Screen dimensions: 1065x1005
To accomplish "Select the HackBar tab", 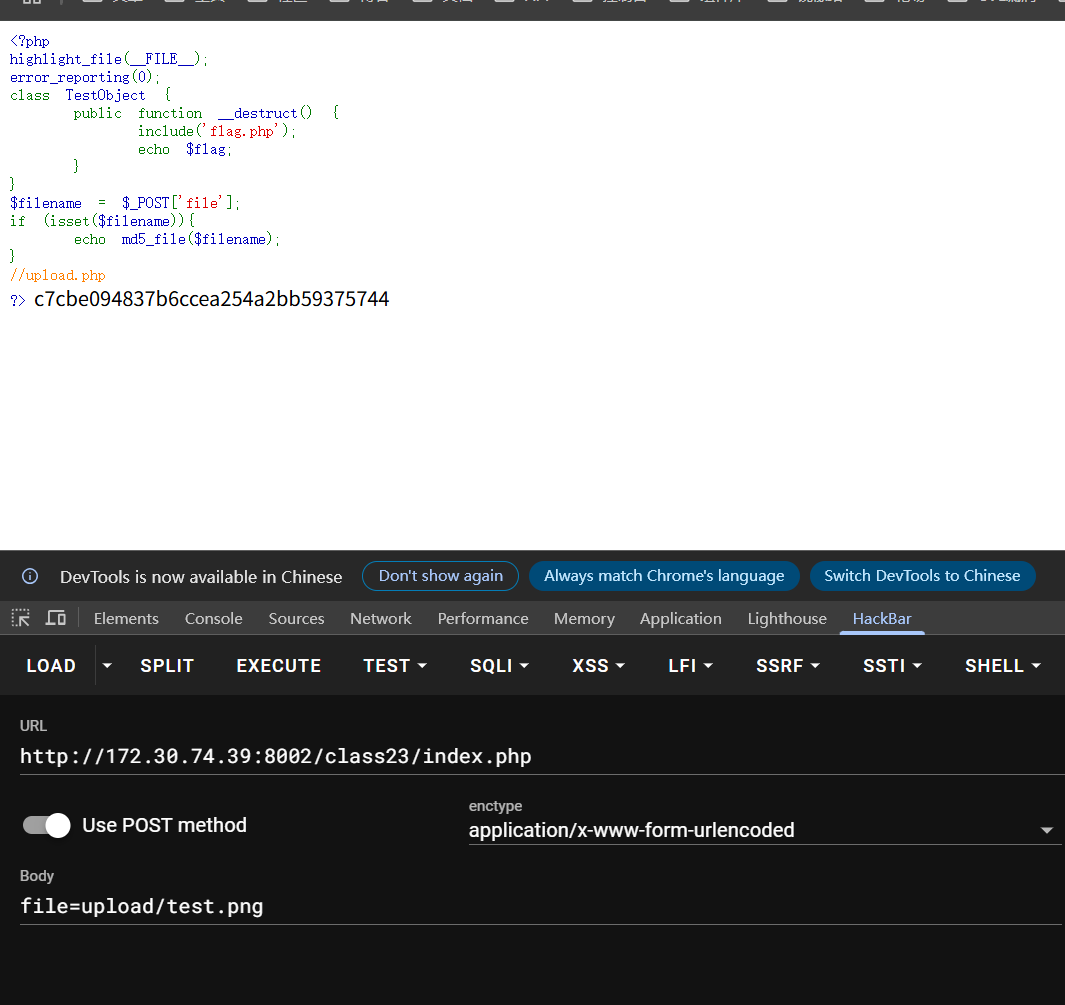I will 882,619.
